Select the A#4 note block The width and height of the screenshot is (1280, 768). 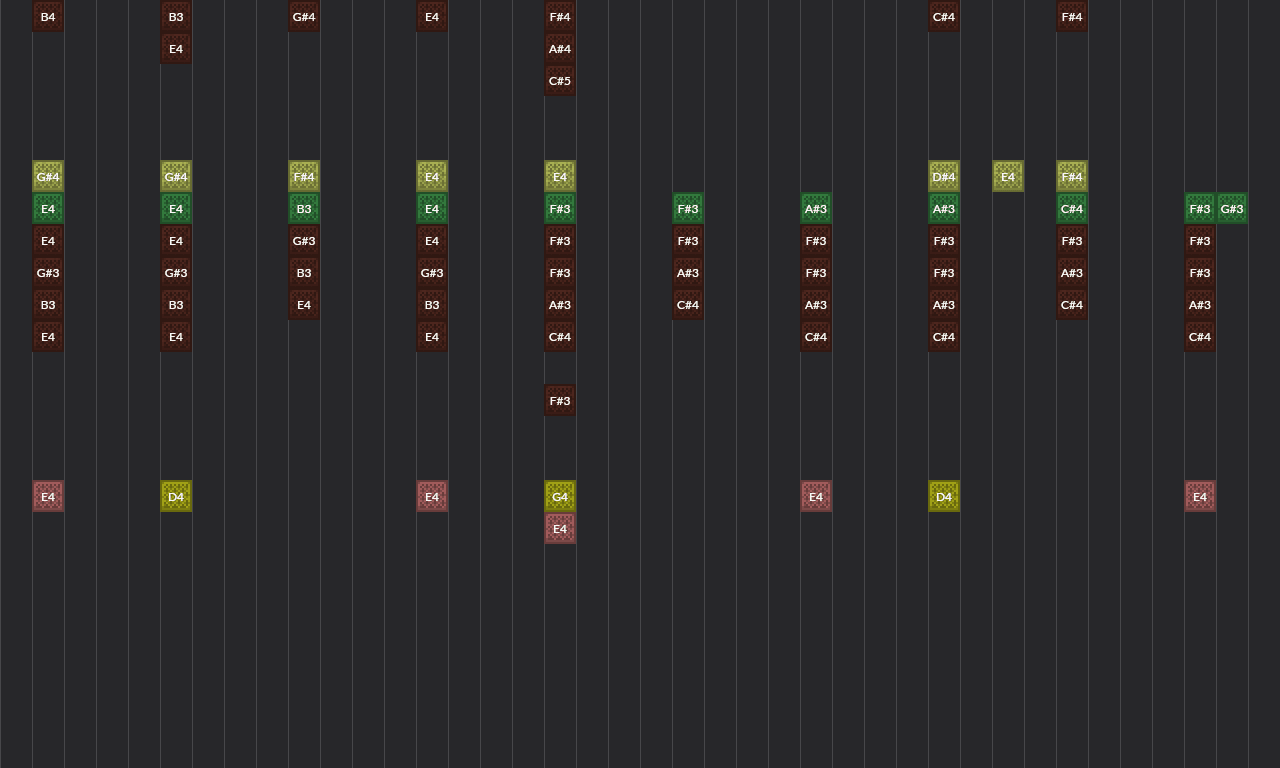click(x=560, y=48)
